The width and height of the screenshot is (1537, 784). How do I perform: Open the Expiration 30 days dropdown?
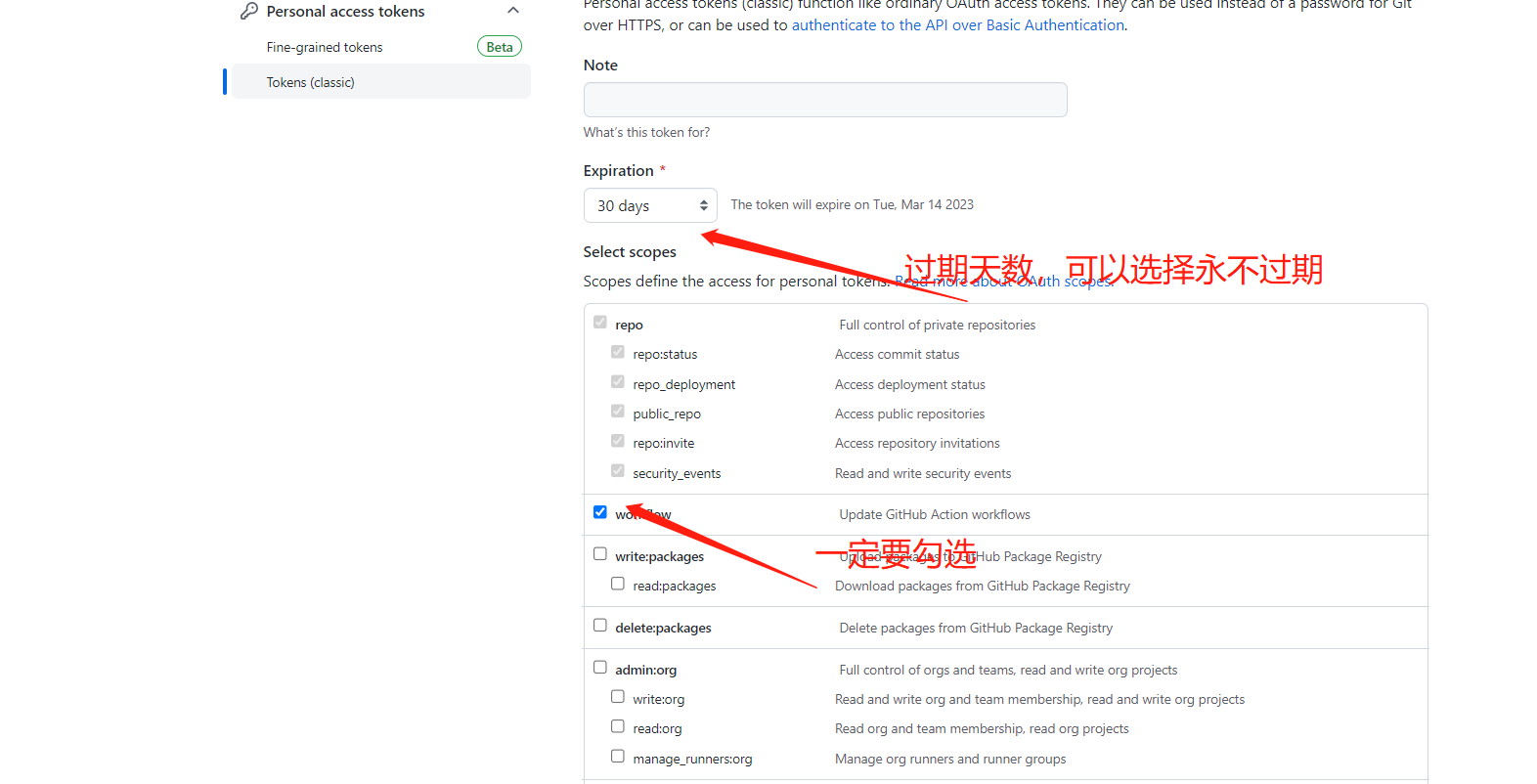pyautogui.click(x=650, y=205)
